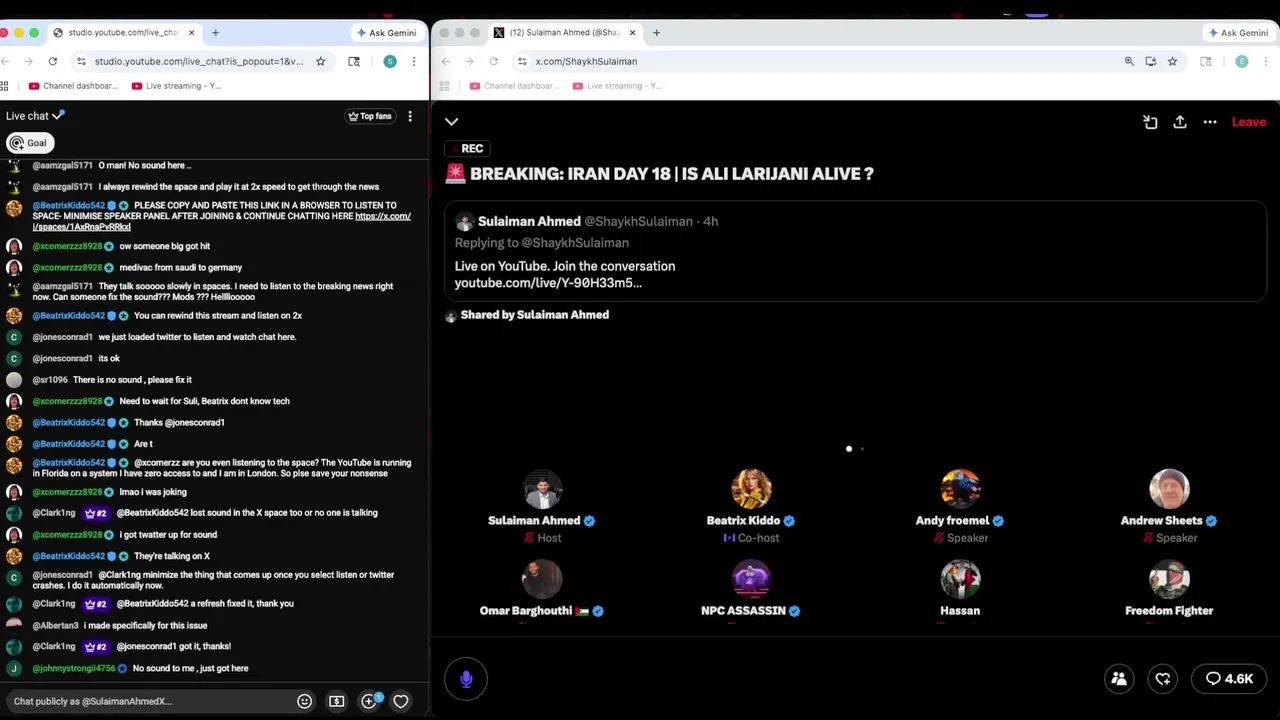Reload the X page
The width and height of the screenshot is (1280, 720).
click(493, 61)
